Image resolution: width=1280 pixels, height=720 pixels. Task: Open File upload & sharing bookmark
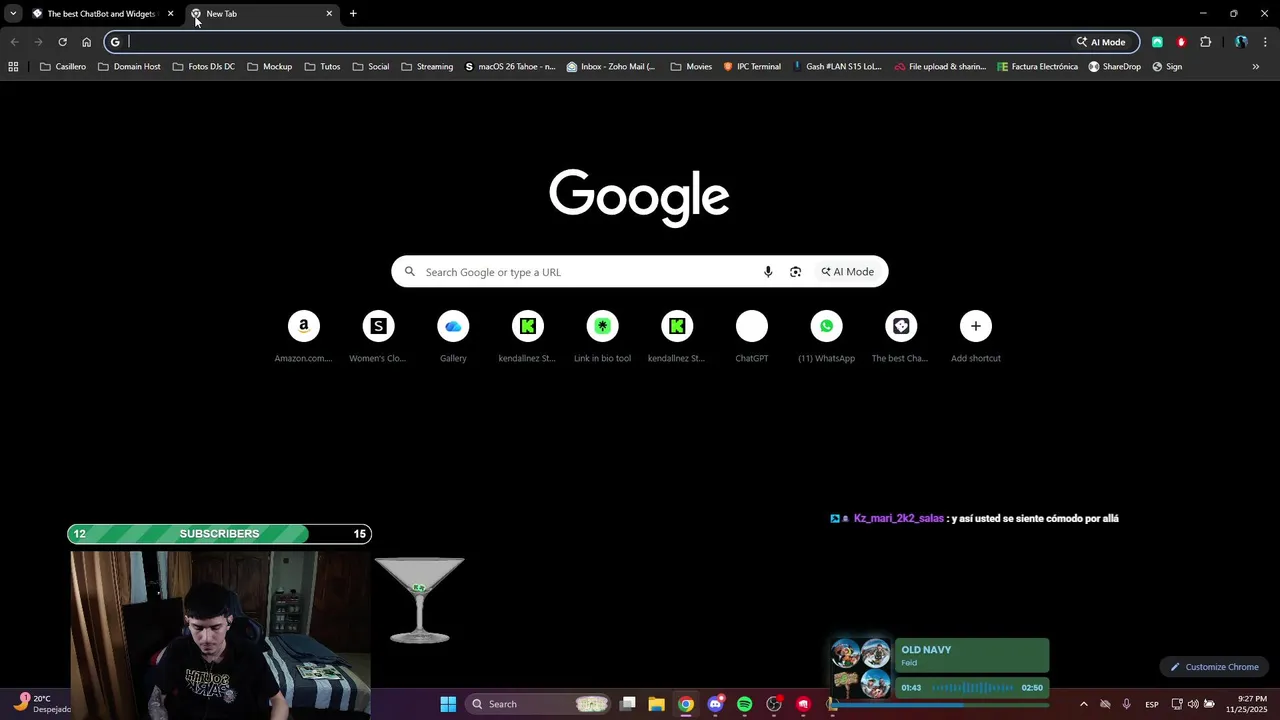click(941, 67)
